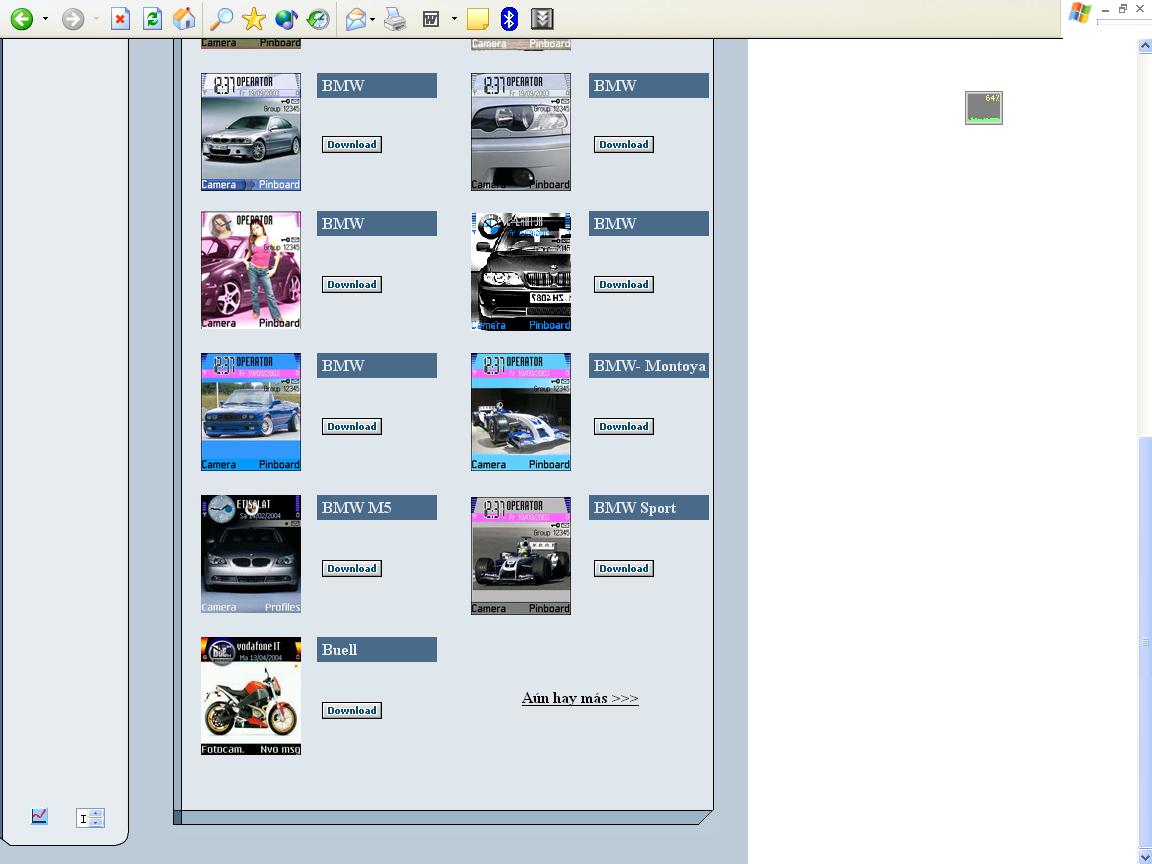The image size is (1152, 864).
Task: Open the BMW M5 theme preview image
Action: point(251,554)
